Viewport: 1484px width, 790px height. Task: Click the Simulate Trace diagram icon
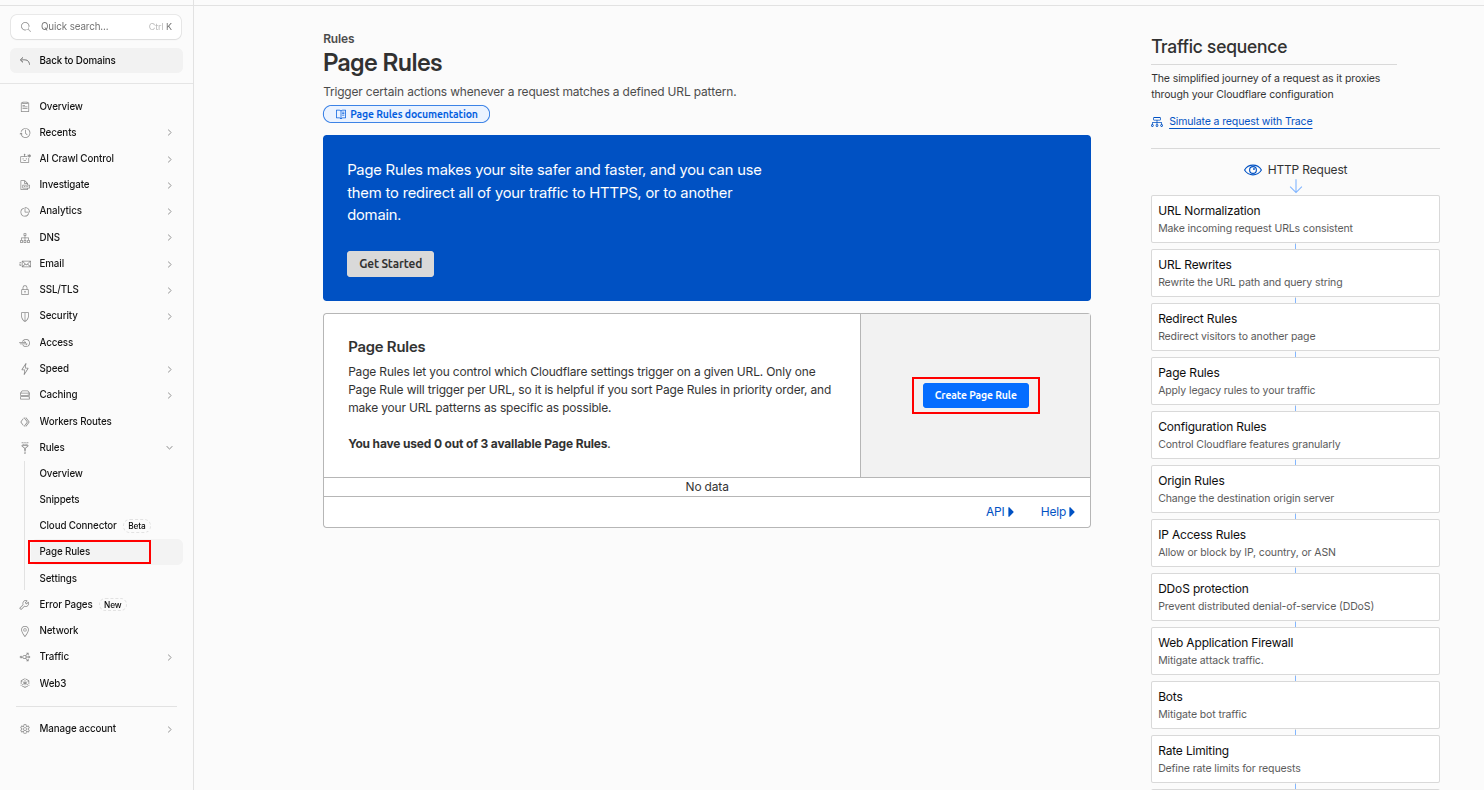(x=1158, y=122)
